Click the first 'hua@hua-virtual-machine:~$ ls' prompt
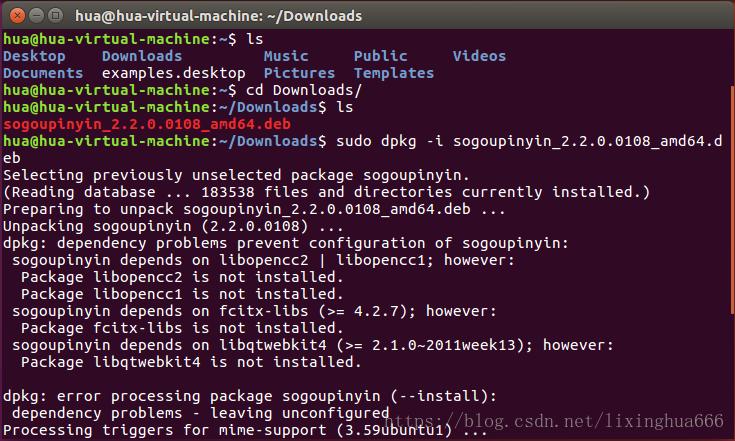 click(x=133, y=39)
